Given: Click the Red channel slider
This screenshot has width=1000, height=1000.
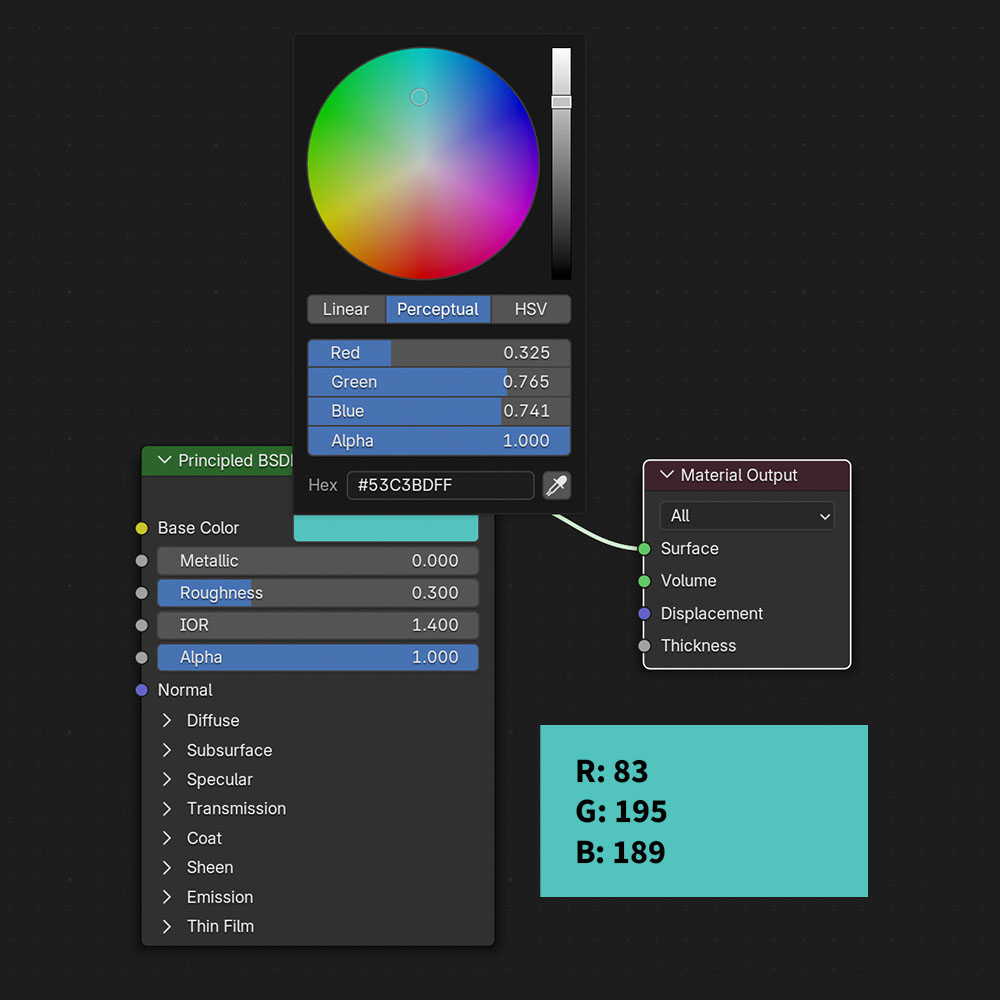Looking at the screenshot, I should [438, 352].
